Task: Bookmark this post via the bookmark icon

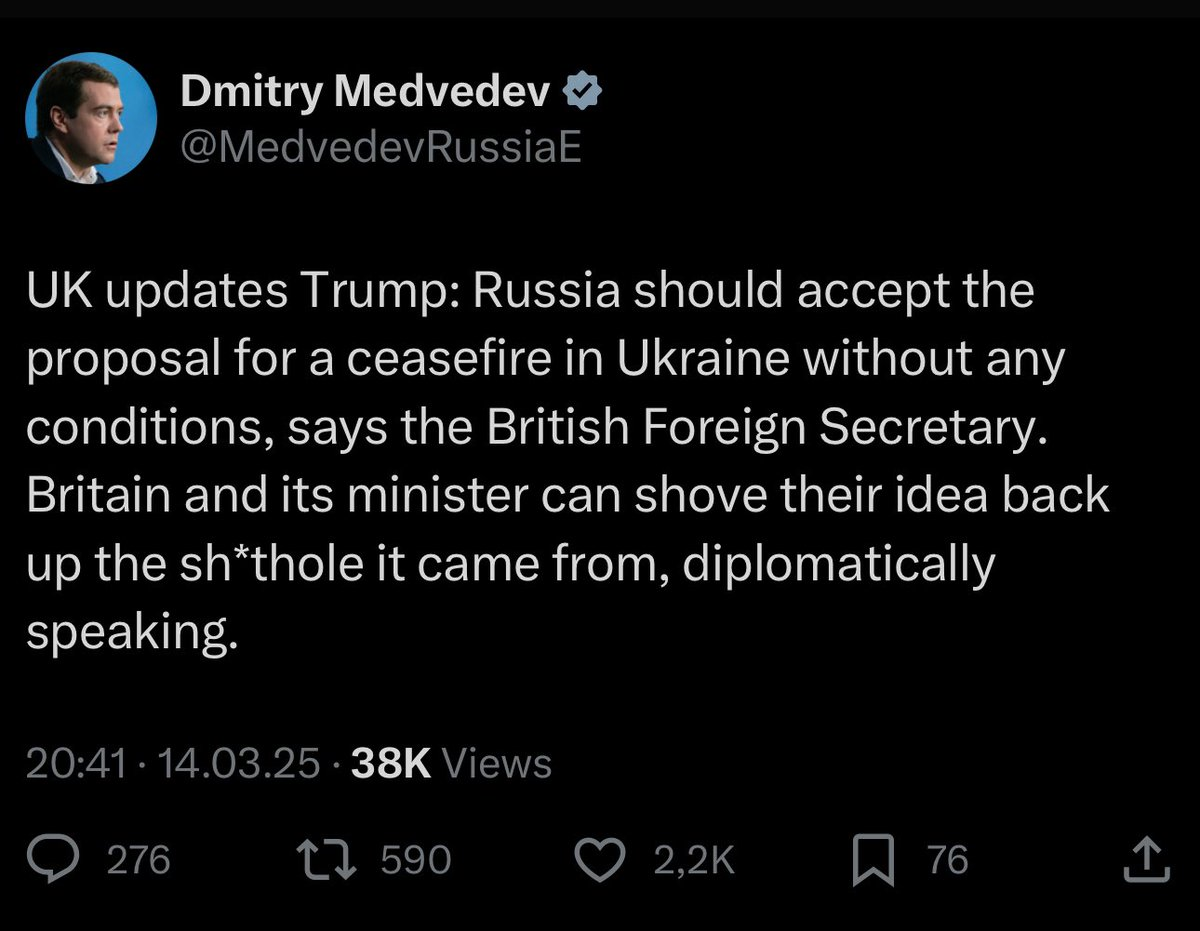Action: point(873,862)
